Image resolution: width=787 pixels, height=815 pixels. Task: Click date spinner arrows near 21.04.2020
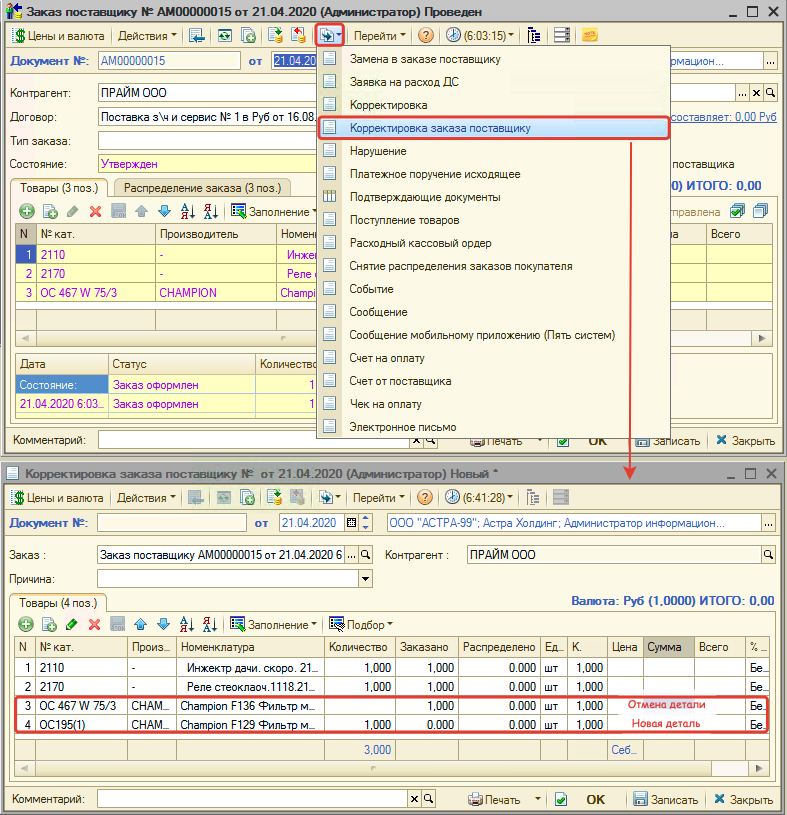point(366,523)
